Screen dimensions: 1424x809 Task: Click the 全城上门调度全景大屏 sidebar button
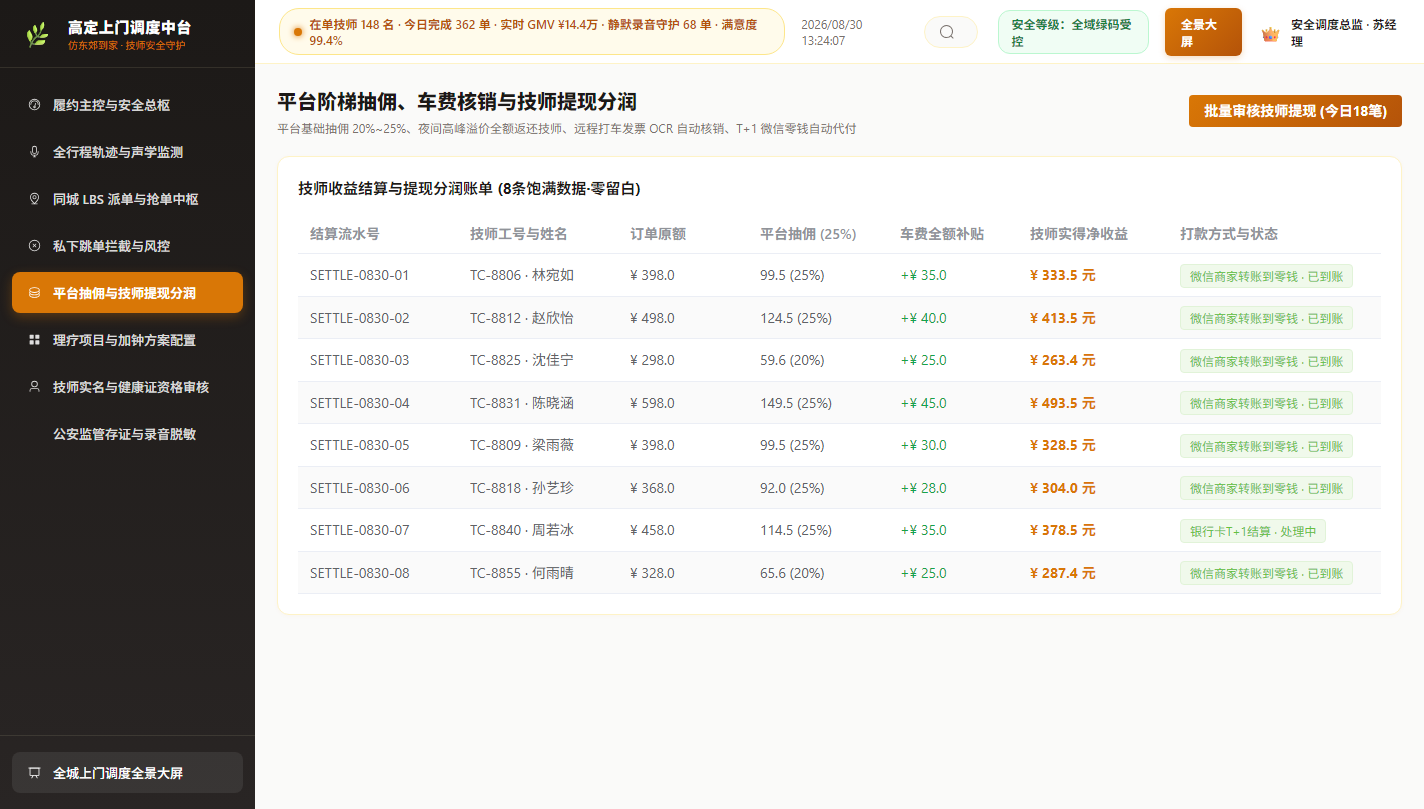coord(127,773)
